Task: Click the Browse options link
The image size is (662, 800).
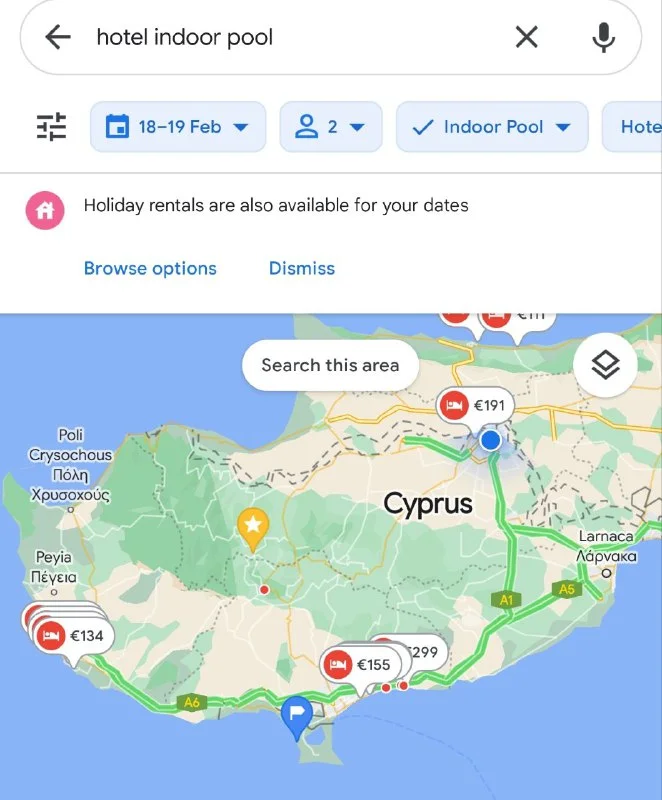Action: [150, 268]
